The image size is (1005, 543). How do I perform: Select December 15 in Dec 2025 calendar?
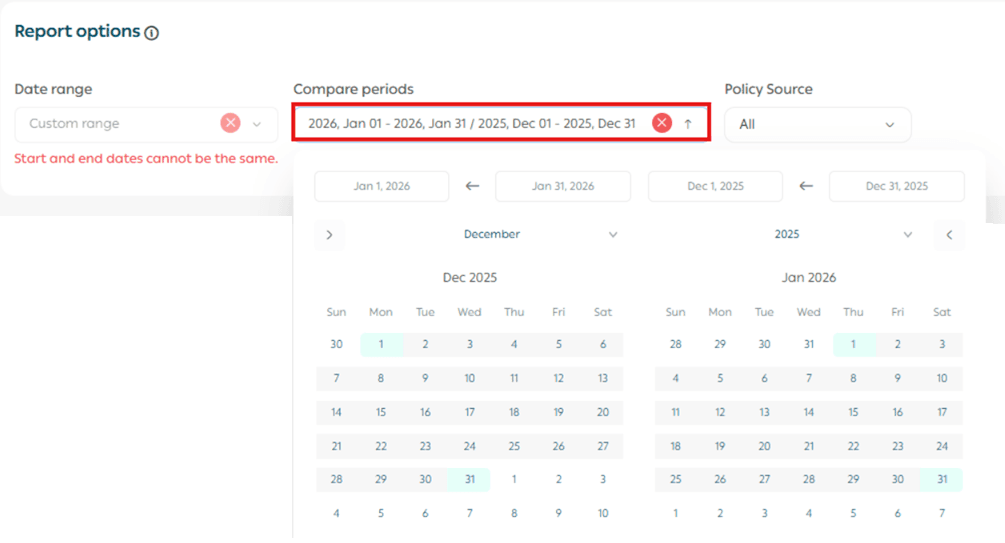[381, 412]
